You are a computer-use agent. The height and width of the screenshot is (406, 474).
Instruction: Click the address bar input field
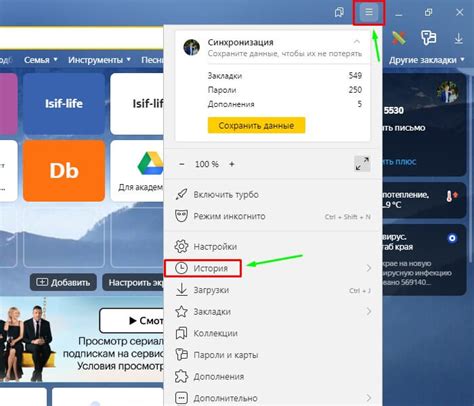pyautogui.click(x=82, y=38)
